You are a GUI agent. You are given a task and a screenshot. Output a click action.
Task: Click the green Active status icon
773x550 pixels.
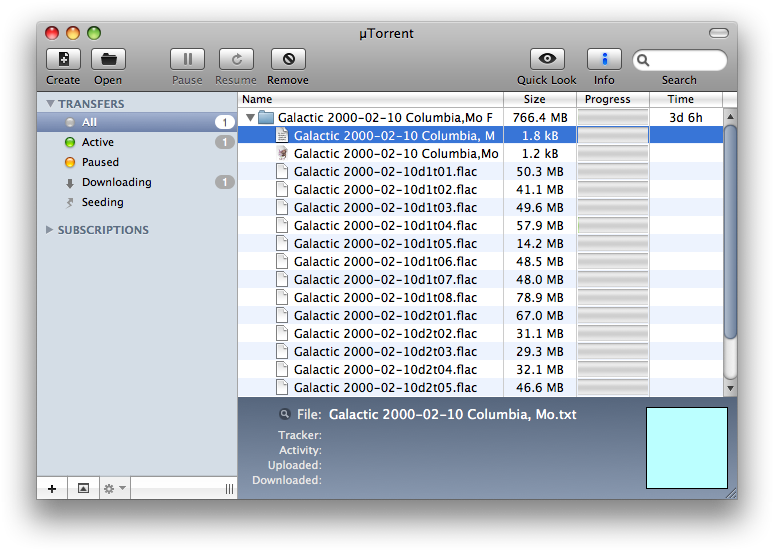tap(70, 142)
